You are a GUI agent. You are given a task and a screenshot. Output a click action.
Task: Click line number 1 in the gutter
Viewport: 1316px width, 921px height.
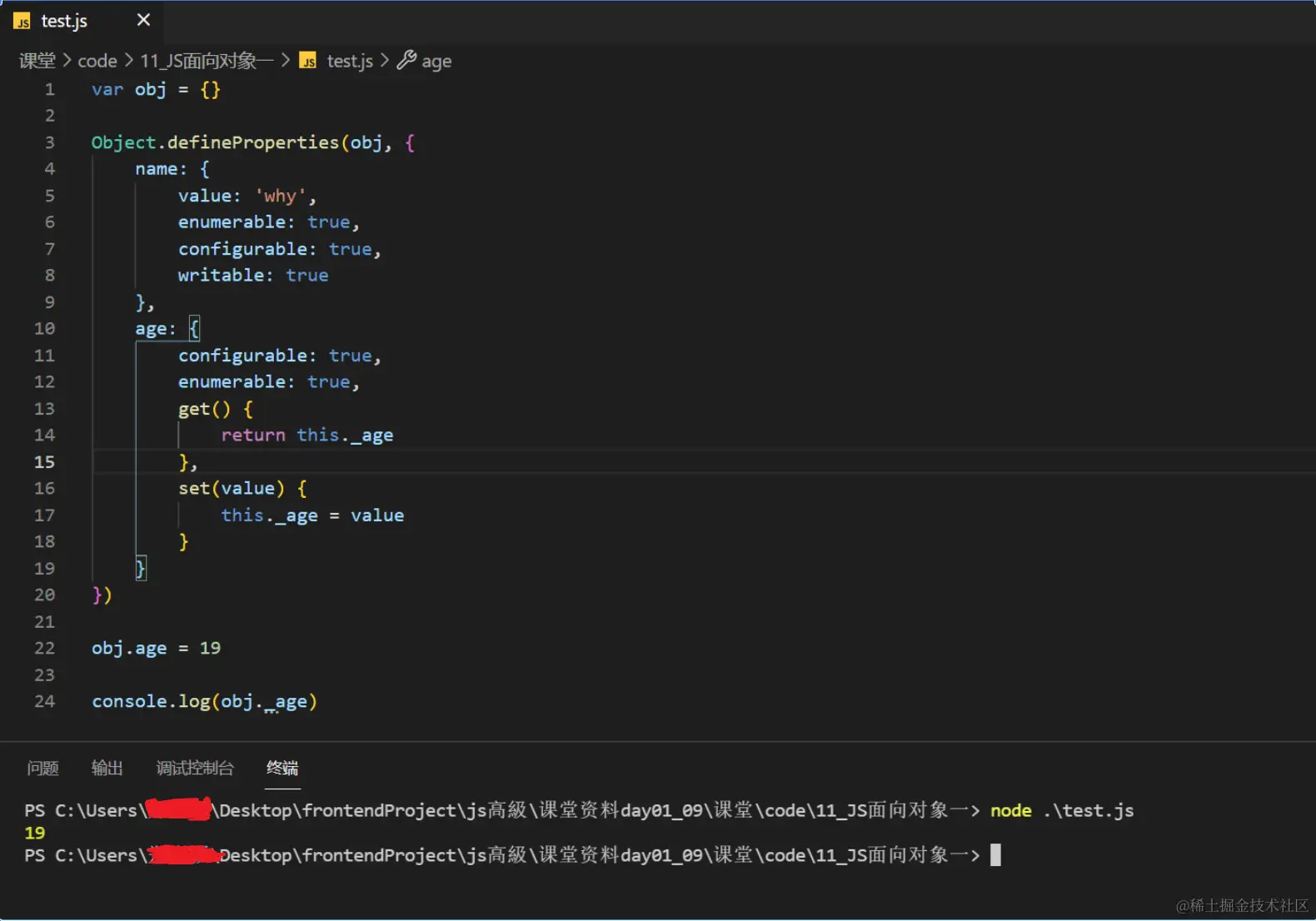click(50, 89)
